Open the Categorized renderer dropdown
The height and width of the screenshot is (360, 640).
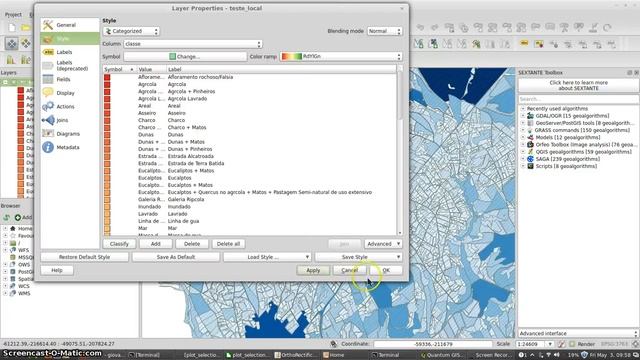[x=131, y=31]
